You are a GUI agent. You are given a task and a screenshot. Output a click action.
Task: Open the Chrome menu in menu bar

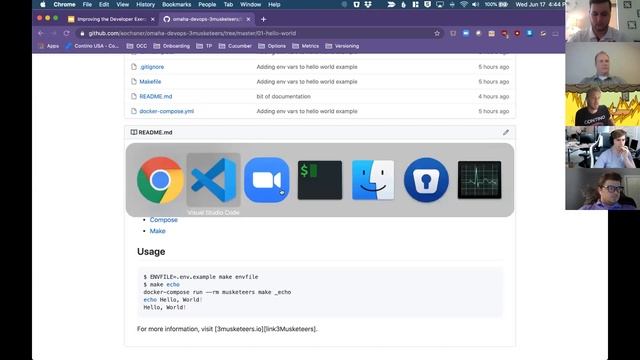(x=64, y=4)
